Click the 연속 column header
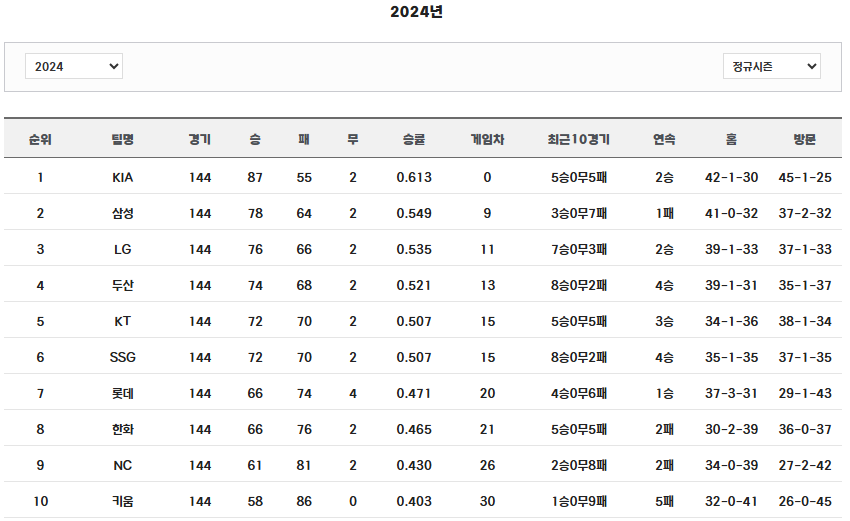The image size is (850, 521). tap(664, 139)
